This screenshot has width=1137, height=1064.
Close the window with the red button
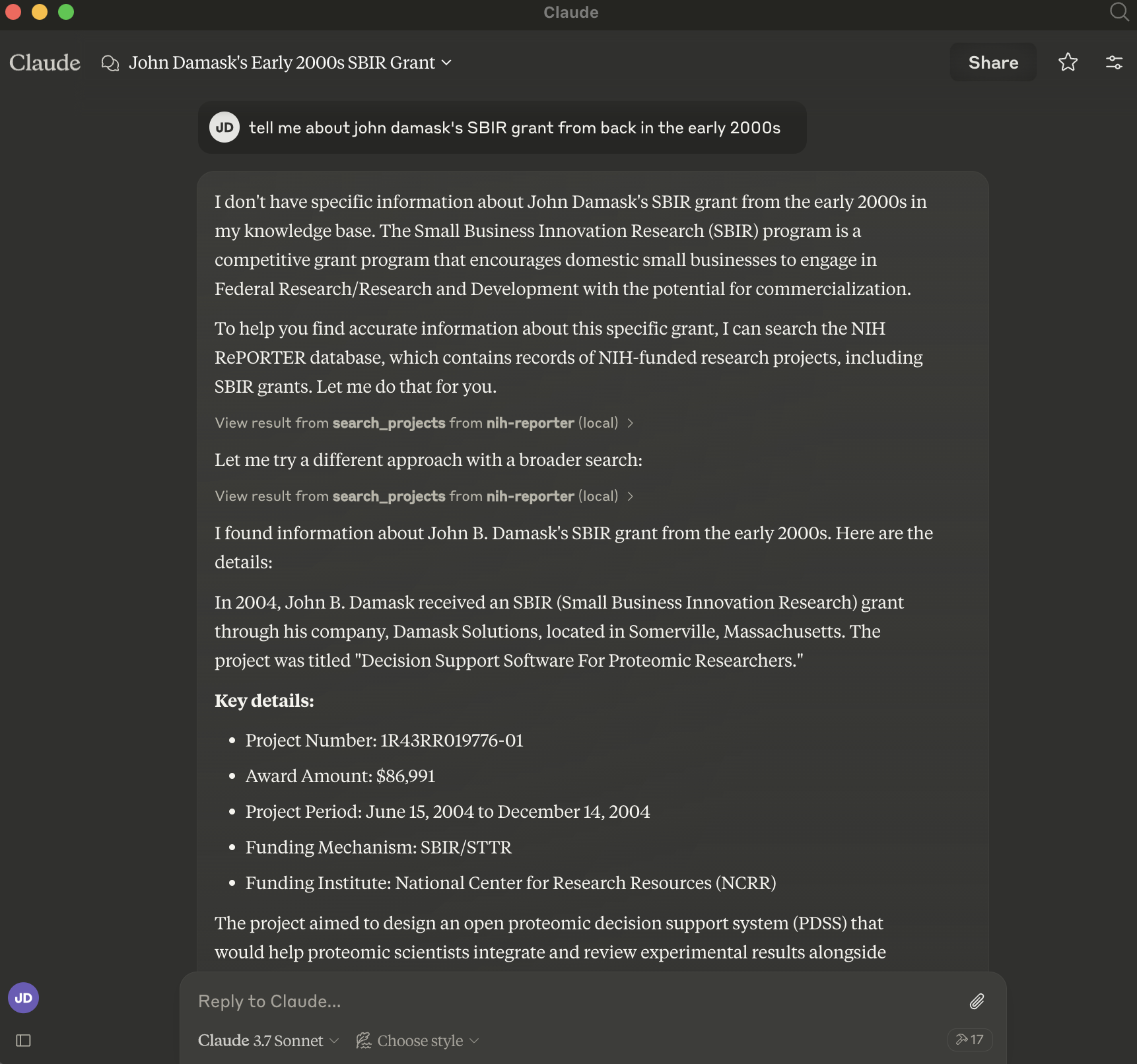point(13,12)
